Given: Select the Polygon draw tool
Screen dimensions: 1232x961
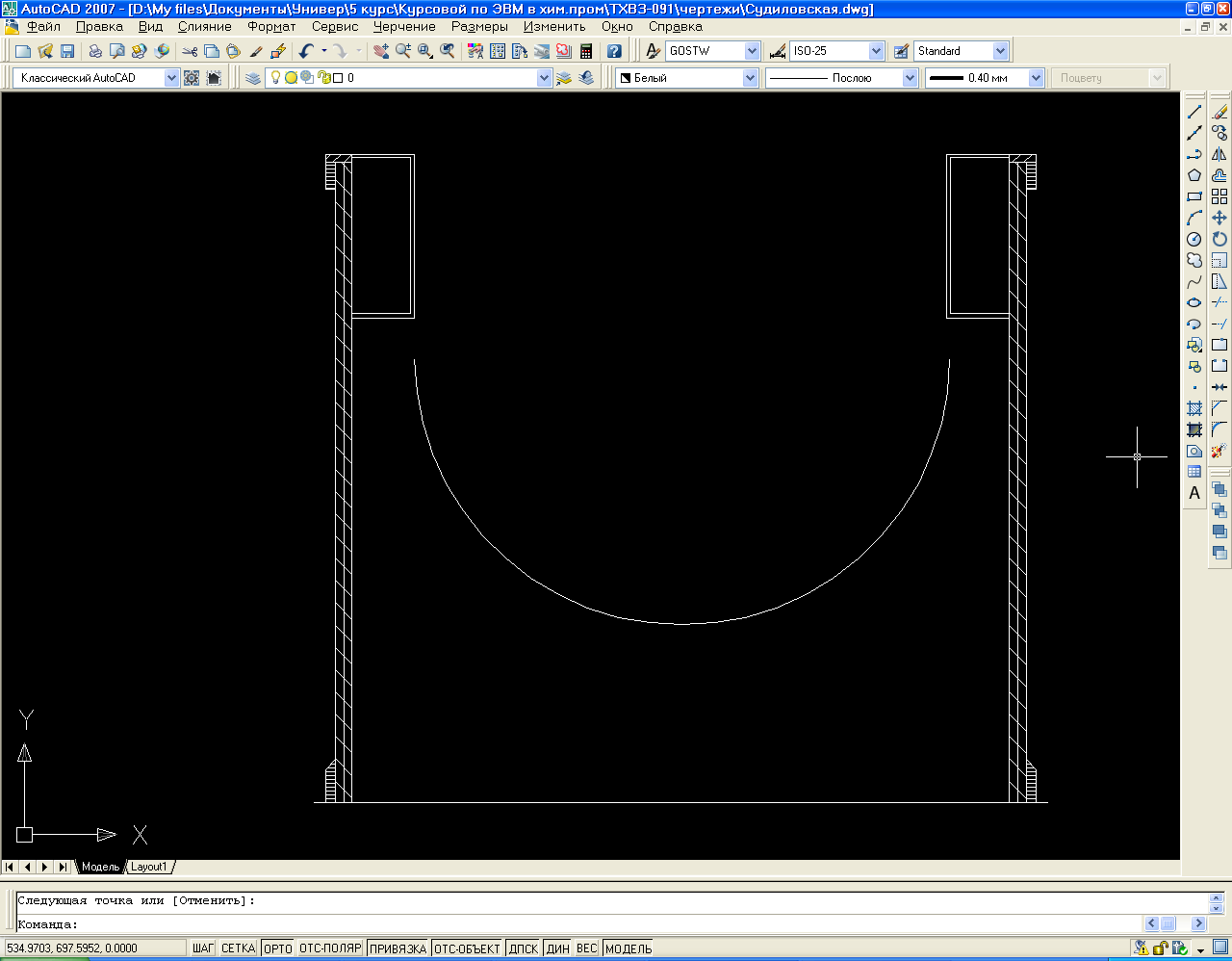Looking at the screenshot, I should pos(1194,175).
